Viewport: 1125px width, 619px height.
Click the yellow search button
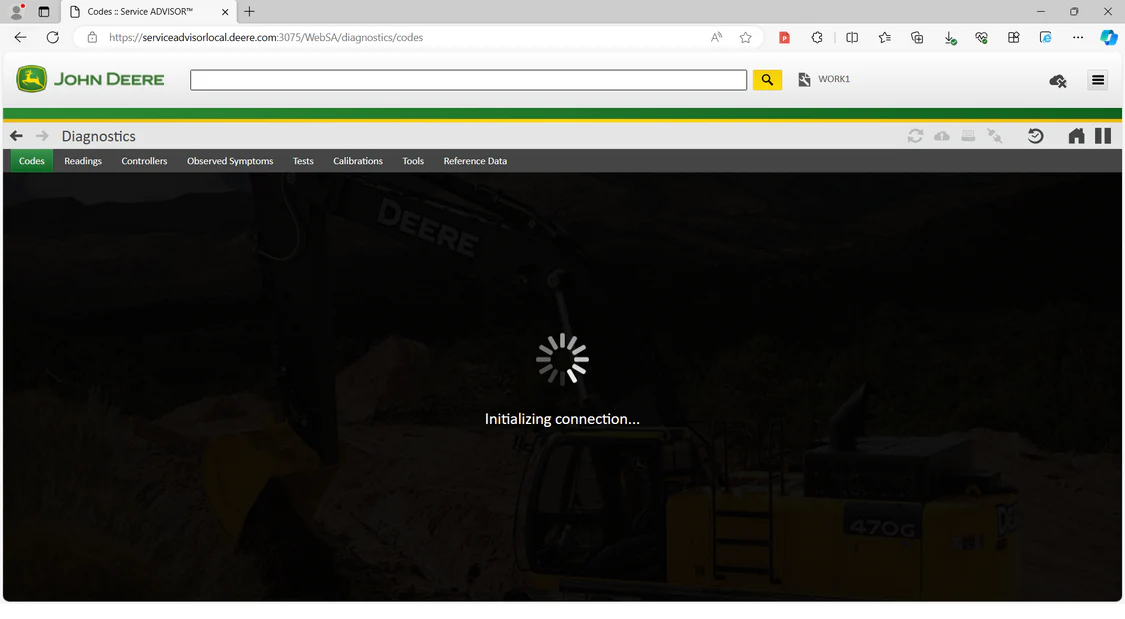point(767,80)
